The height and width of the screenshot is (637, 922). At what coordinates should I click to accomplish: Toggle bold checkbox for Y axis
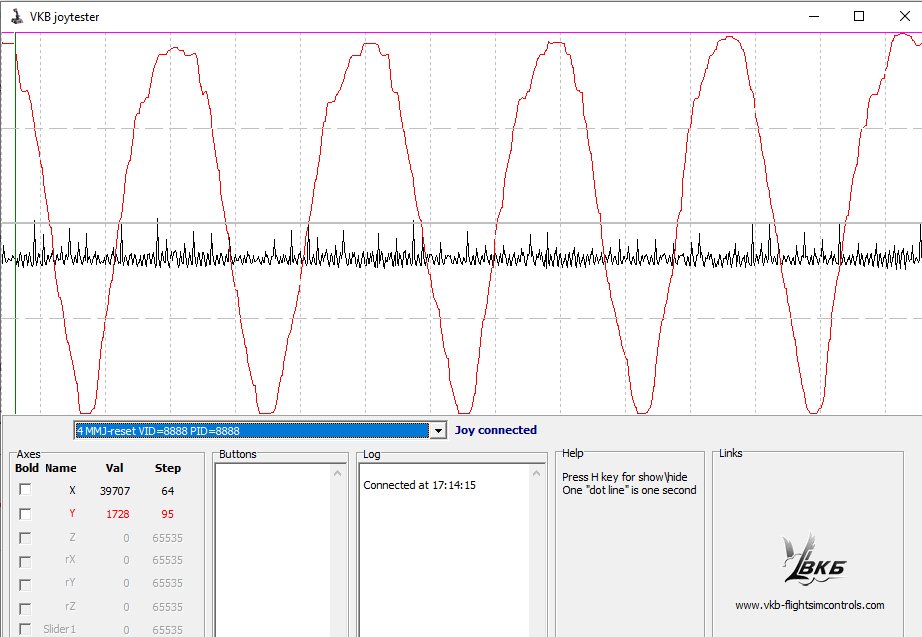(25, 514)
